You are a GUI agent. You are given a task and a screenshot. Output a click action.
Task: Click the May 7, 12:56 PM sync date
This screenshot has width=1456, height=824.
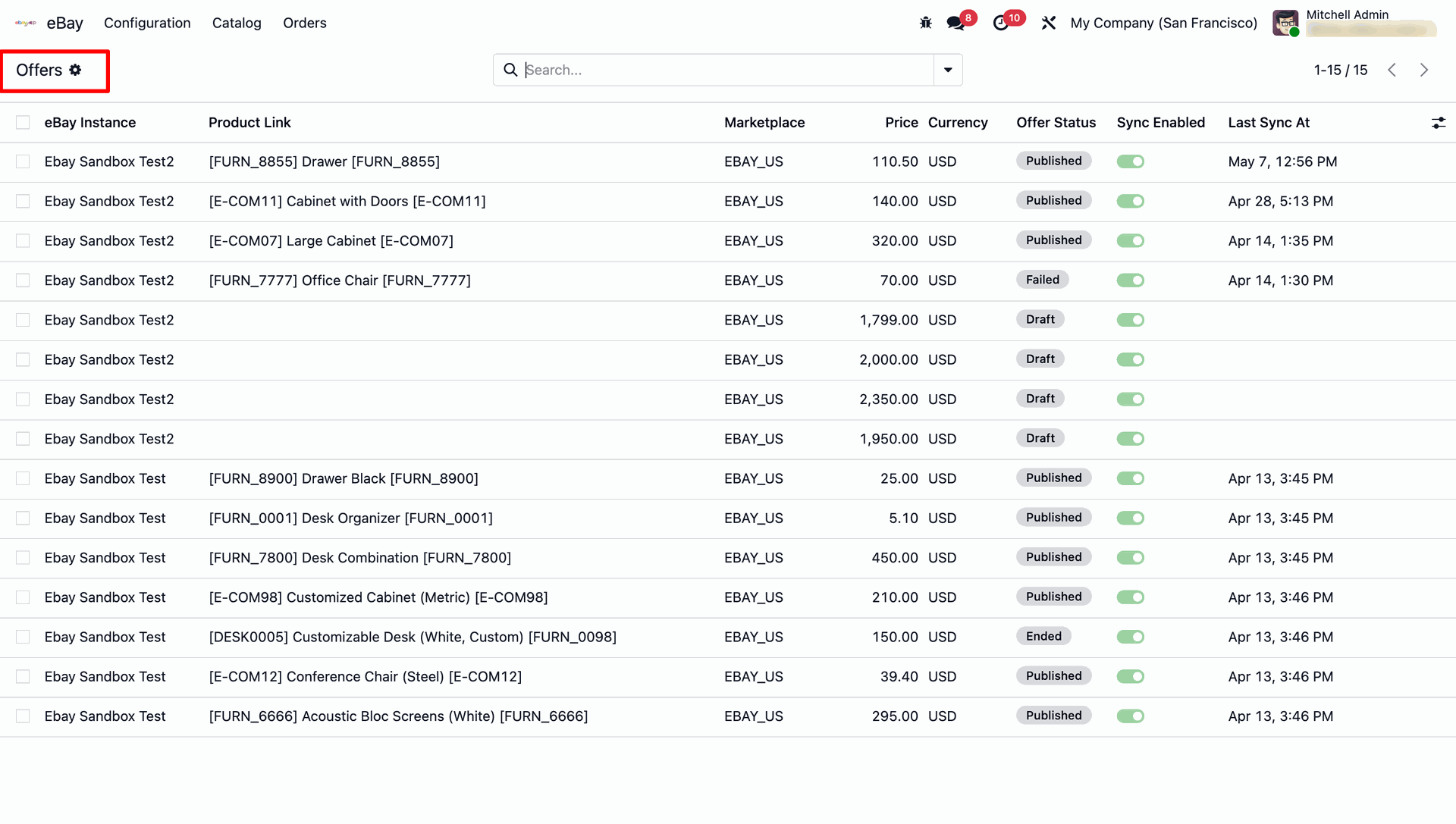(1282, 161)
